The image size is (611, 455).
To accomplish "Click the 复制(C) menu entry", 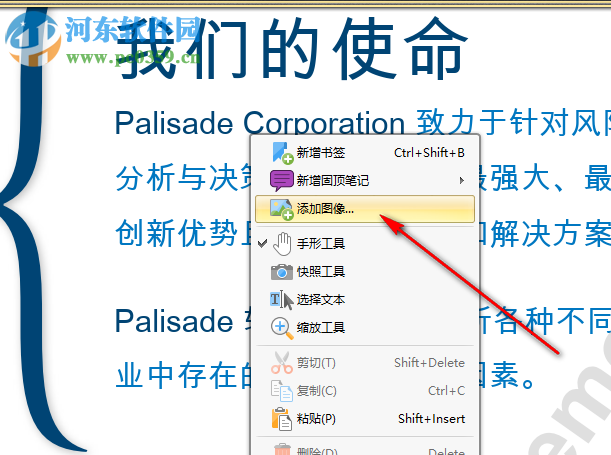I will pyautogui.click(x=365, y=391).
